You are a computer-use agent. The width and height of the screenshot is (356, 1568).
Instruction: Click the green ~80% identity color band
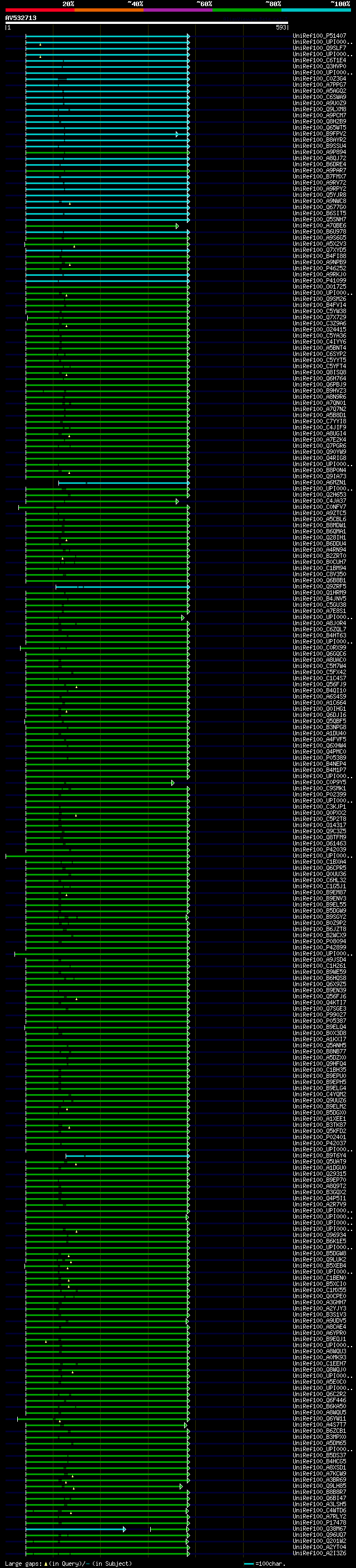pos(247,10)
